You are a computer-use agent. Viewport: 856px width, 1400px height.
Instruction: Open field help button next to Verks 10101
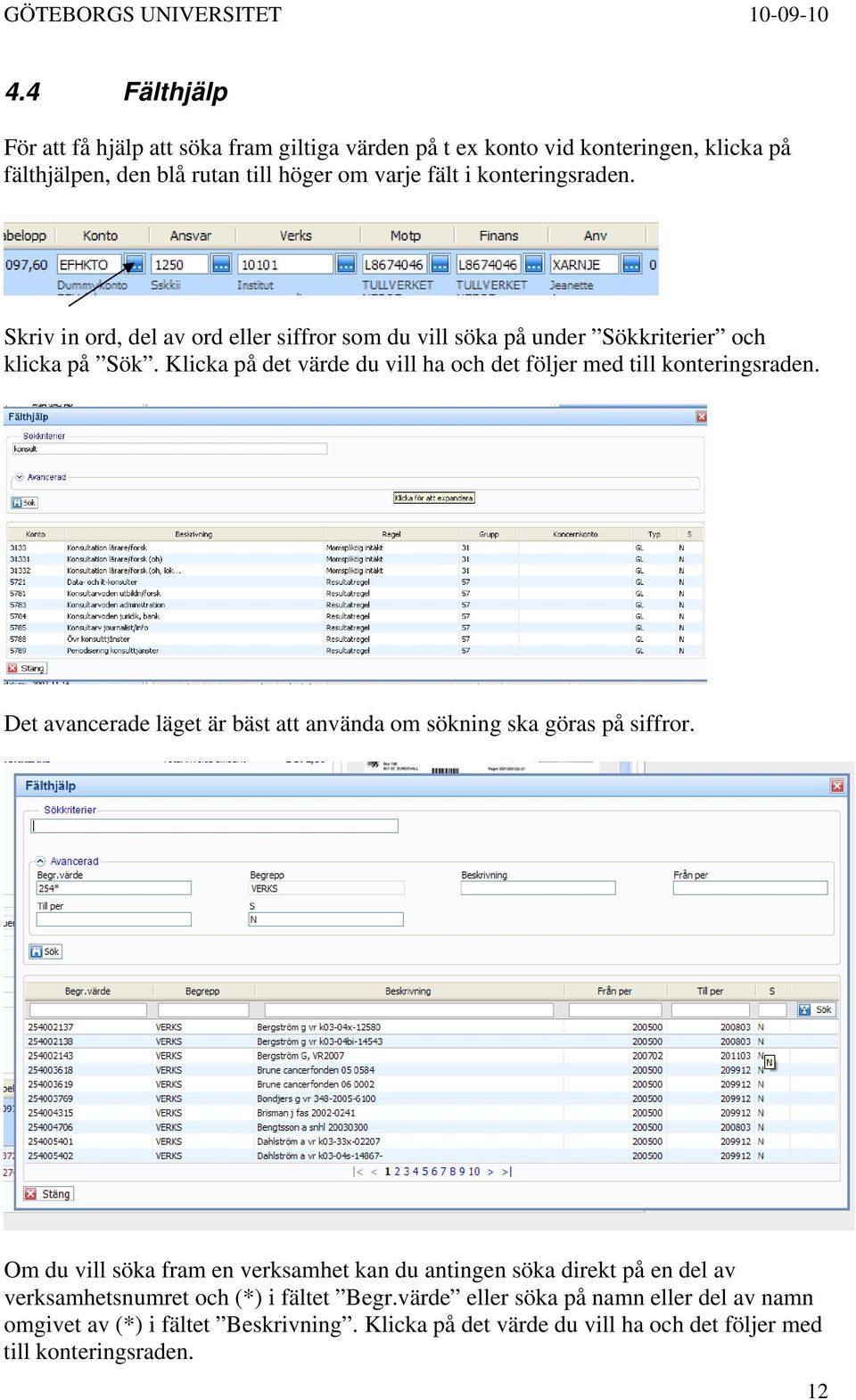click(x=345, y=264)
